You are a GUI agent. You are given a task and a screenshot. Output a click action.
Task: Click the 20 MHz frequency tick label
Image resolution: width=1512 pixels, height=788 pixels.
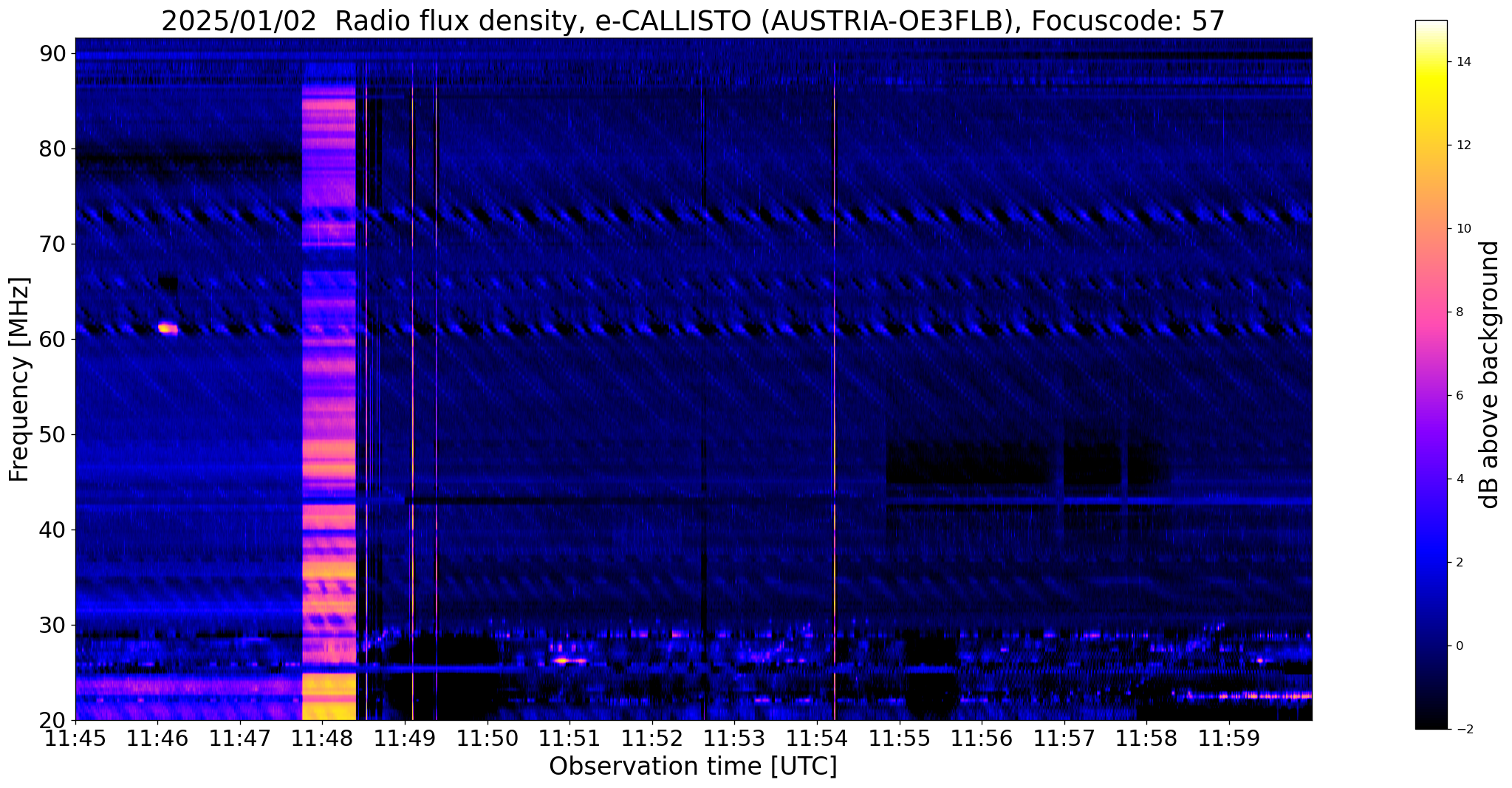point(52,720)
